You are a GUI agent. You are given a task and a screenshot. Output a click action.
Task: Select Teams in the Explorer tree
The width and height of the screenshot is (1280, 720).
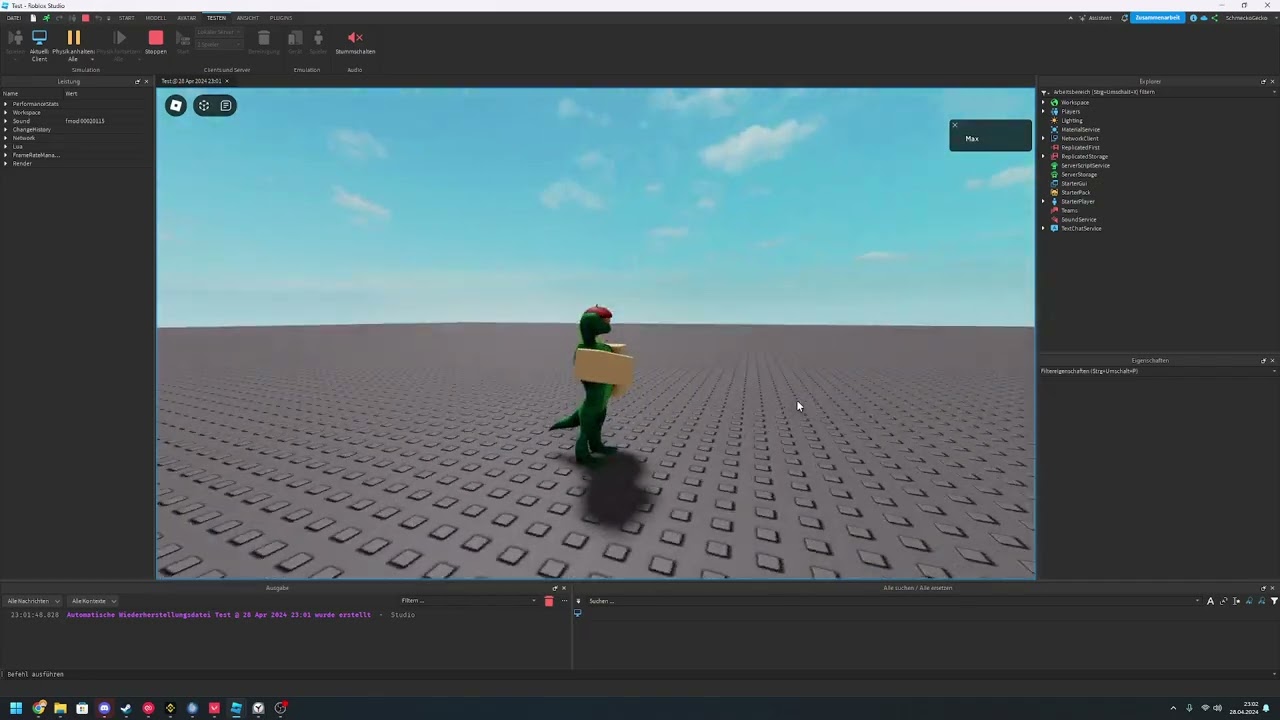pyautogui.click(x=1069, y=211)
